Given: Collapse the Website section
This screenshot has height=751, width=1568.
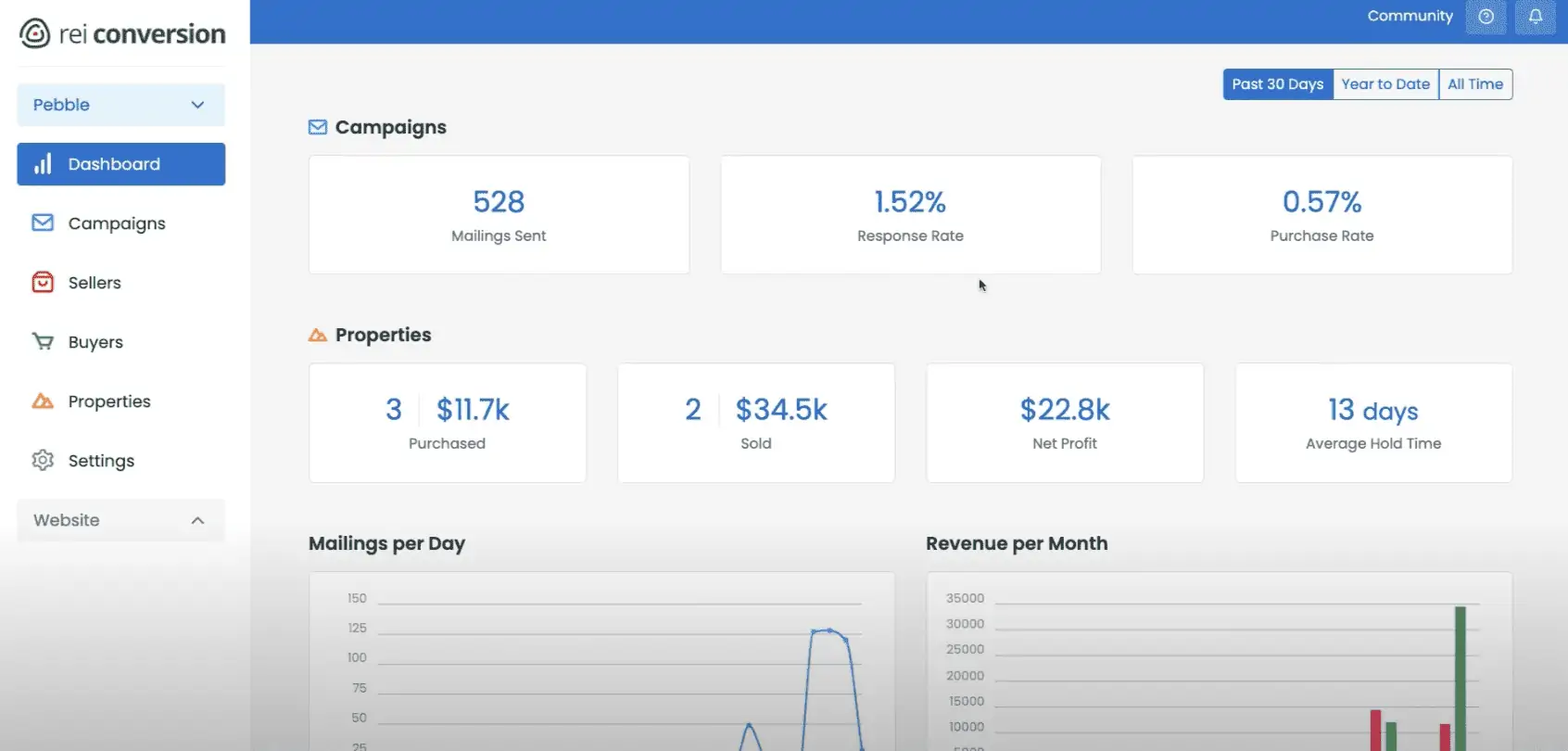Looking at the screenshot, I should coord(120,520).
